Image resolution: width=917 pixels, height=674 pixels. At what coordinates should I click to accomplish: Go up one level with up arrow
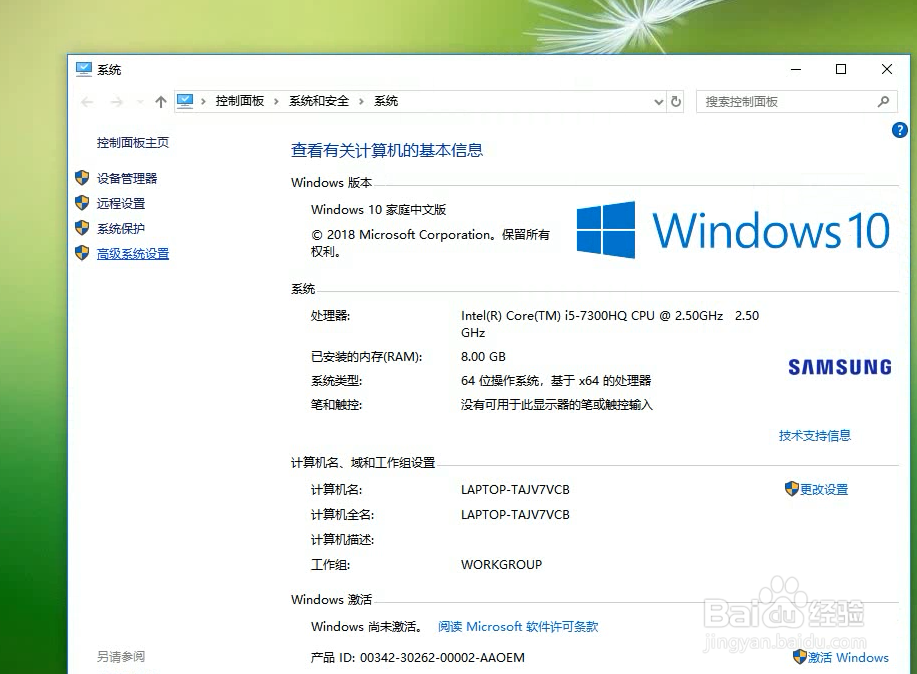click(161, 102)
